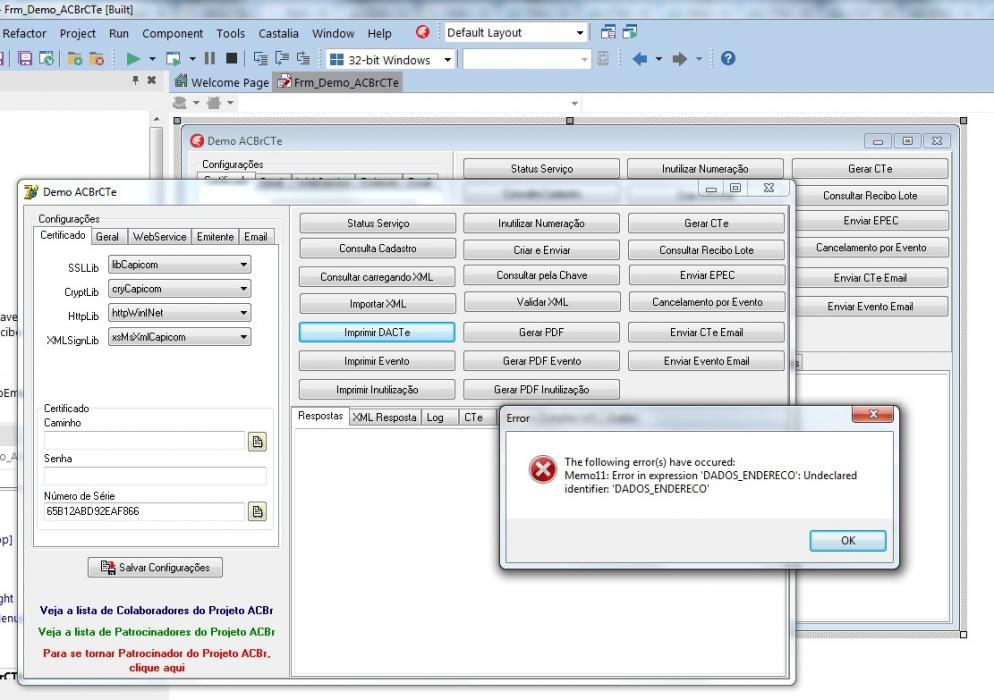Viewport: 994px width, 700px height.
Task: Click OK in the Error dialog
Action: (848, 541)
